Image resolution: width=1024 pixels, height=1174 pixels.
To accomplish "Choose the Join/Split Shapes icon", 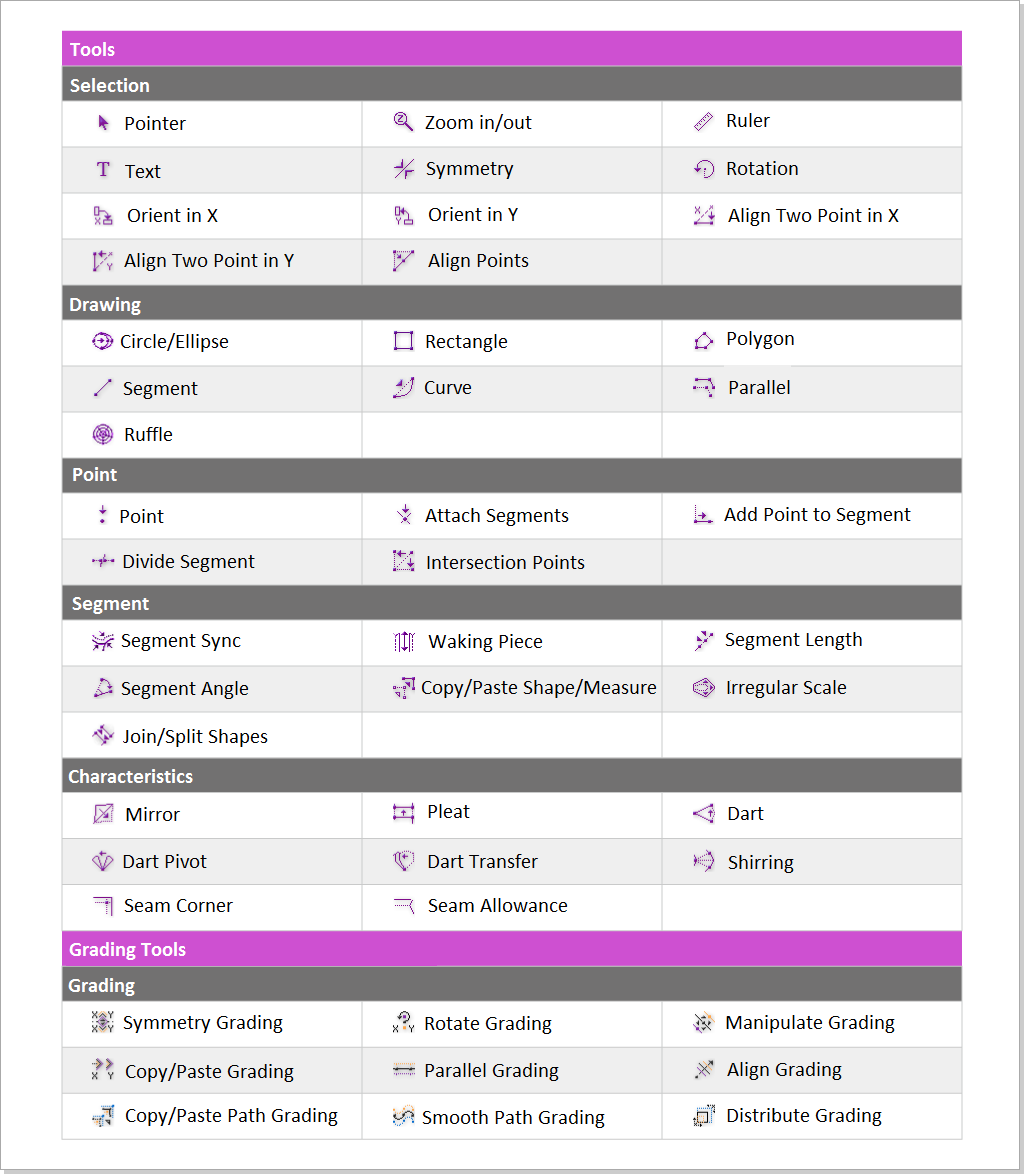I will pos(103,736).
